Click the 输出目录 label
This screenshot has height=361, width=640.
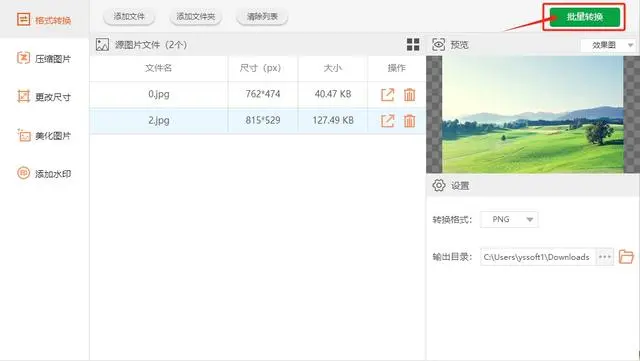452,257
